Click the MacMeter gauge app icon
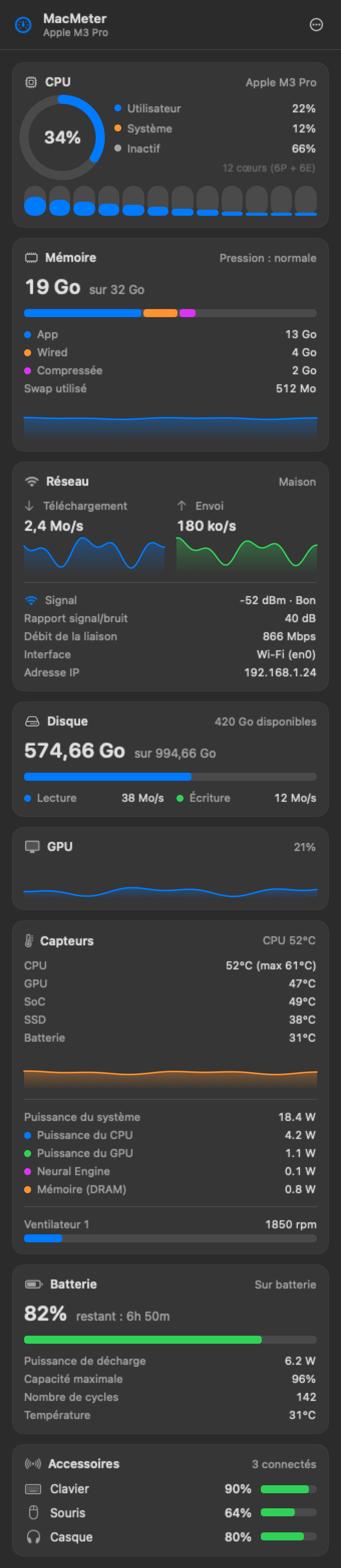 pyautogui.click(x=23, y=25)
